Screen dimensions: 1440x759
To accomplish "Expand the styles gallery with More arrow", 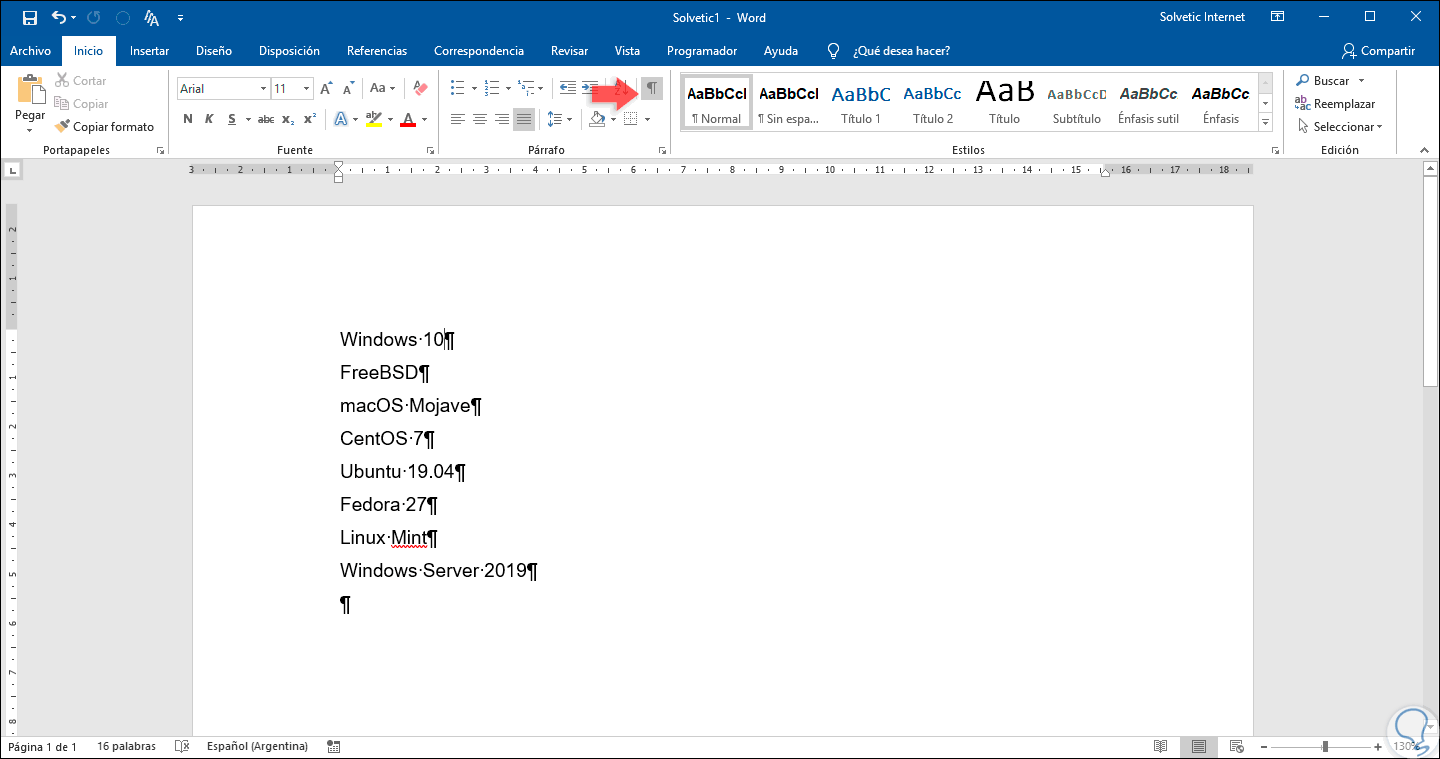I will 1265,122.
